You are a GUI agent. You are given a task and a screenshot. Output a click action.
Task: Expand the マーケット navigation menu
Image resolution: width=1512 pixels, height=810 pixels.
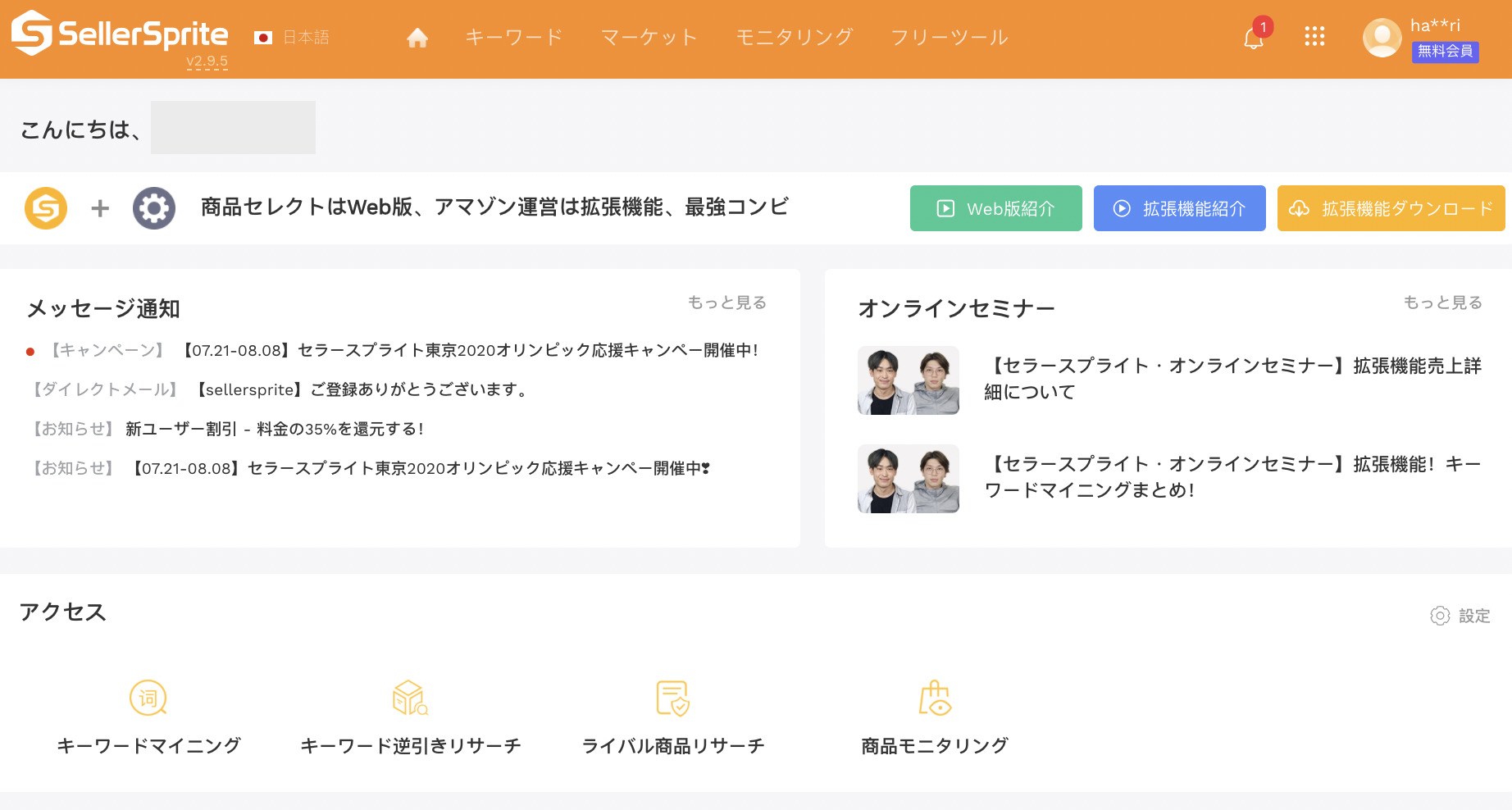pyautogui.click(x=649, y=38)
